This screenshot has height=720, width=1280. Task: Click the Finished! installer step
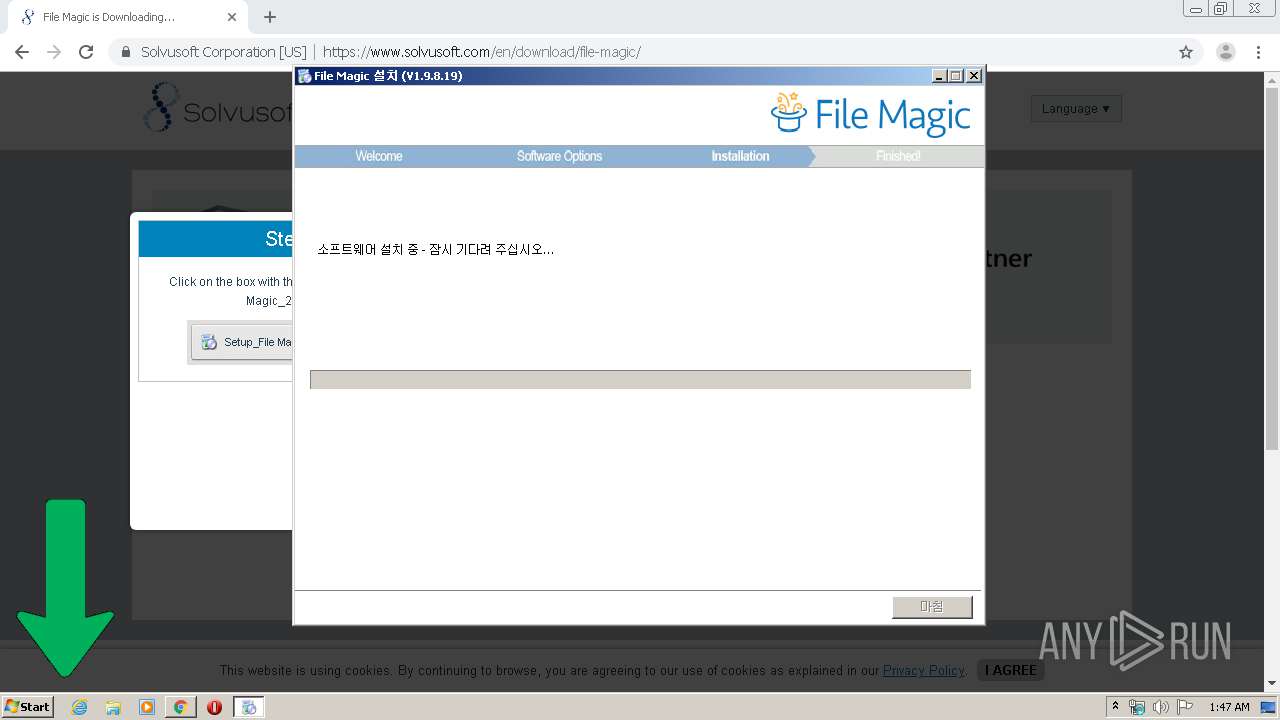pyautogui.click(x=898, y=156)
